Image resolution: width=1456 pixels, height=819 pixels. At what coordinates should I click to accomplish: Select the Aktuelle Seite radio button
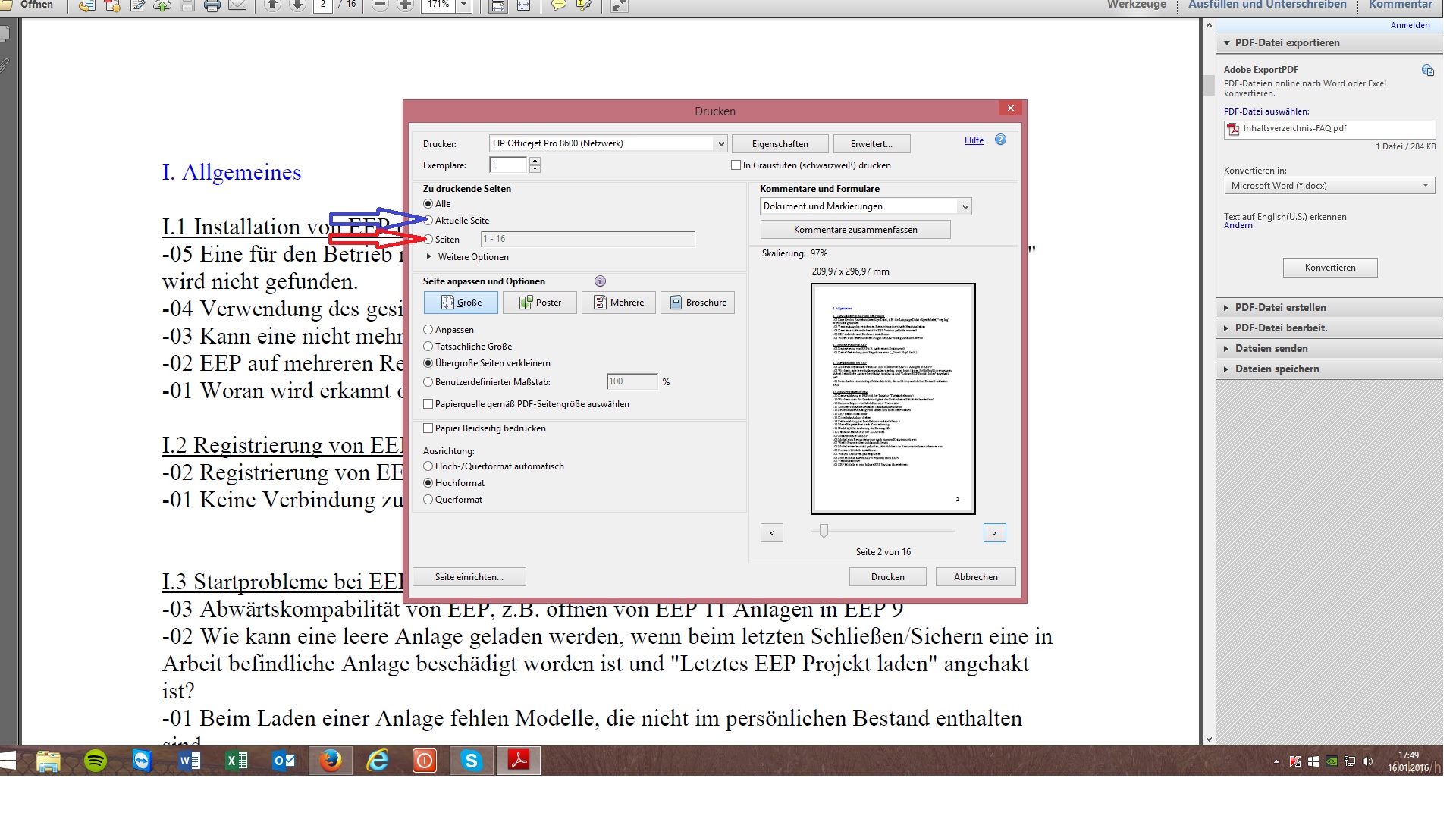click(x=428, y=221)
